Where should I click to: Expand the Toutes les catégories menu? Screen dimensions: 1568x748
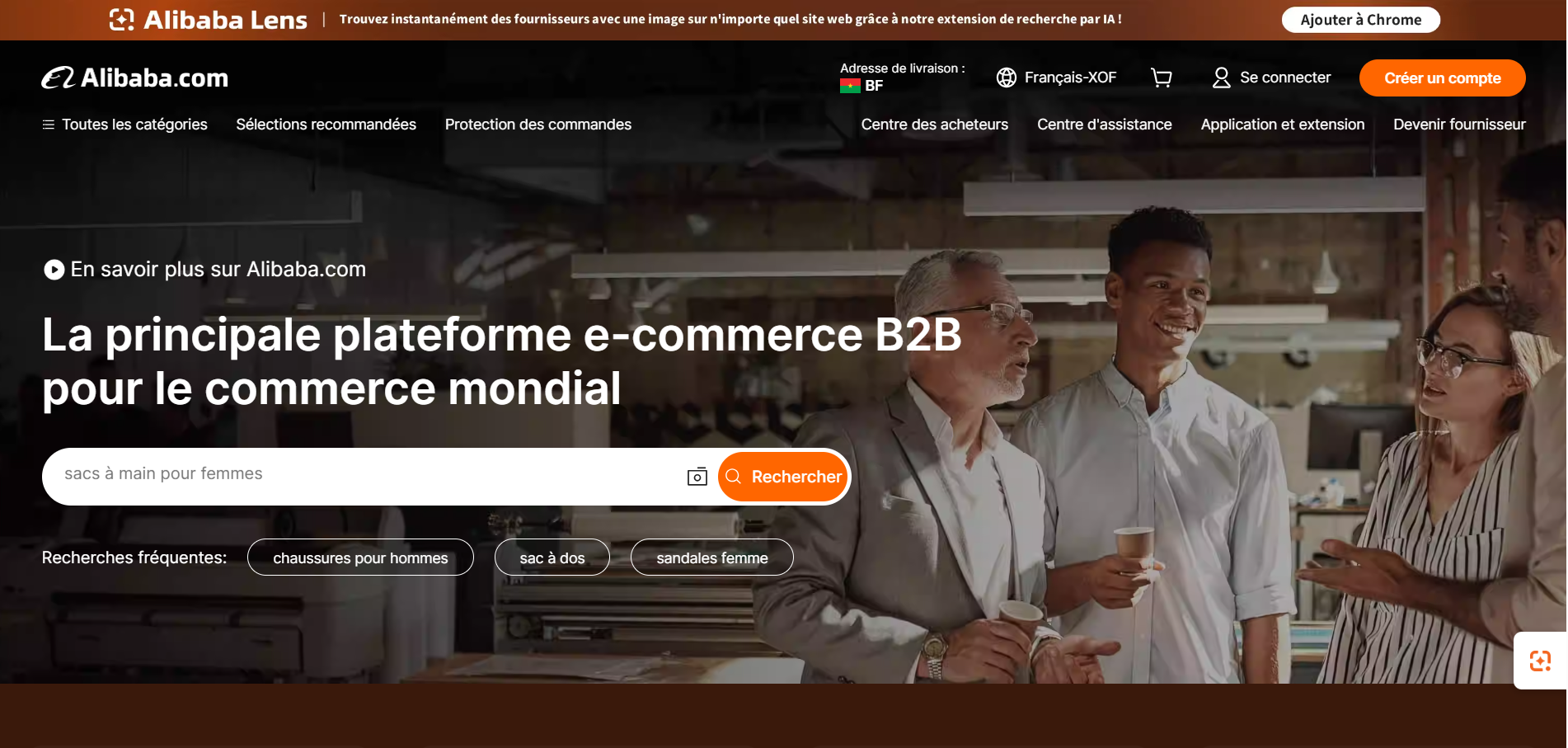point(124,125)
